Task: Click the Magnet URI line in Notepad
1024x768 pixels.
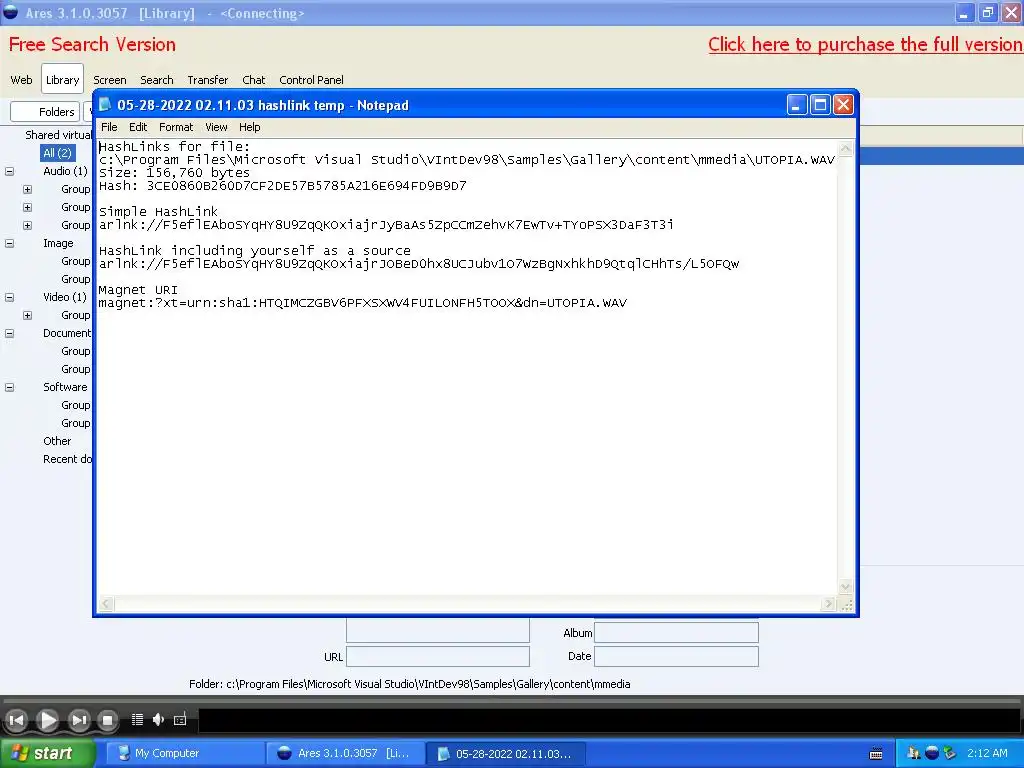Action: point(362,303)
